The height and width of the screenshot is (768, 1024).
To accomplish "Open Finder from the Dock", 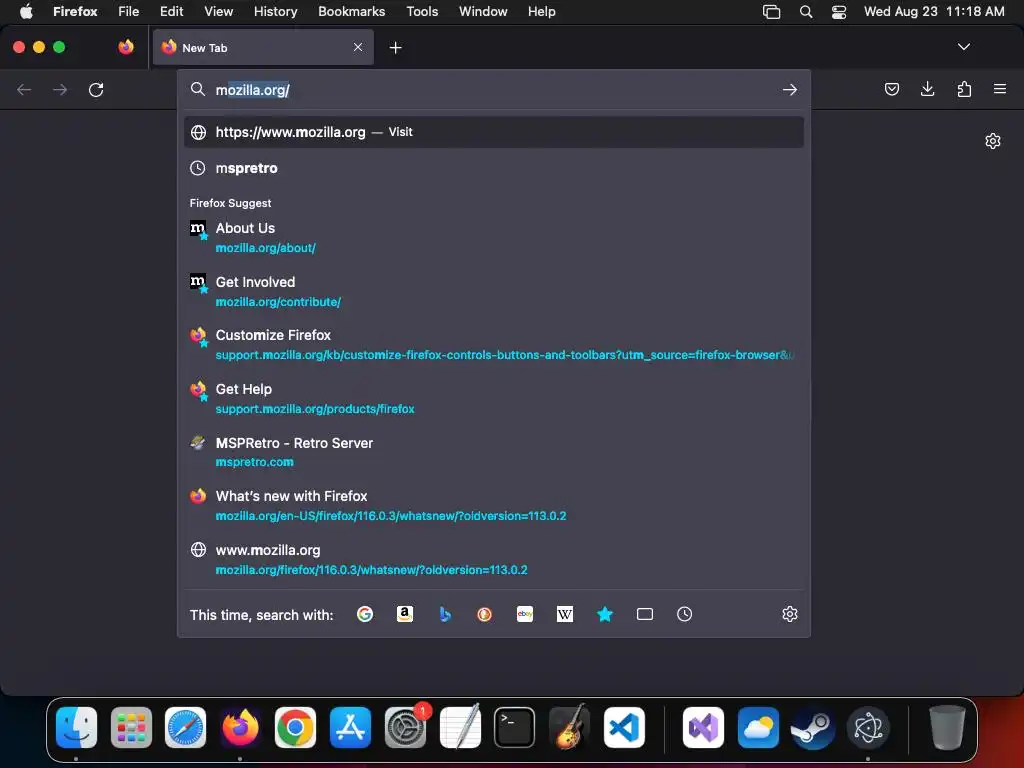I will point(76,727).
